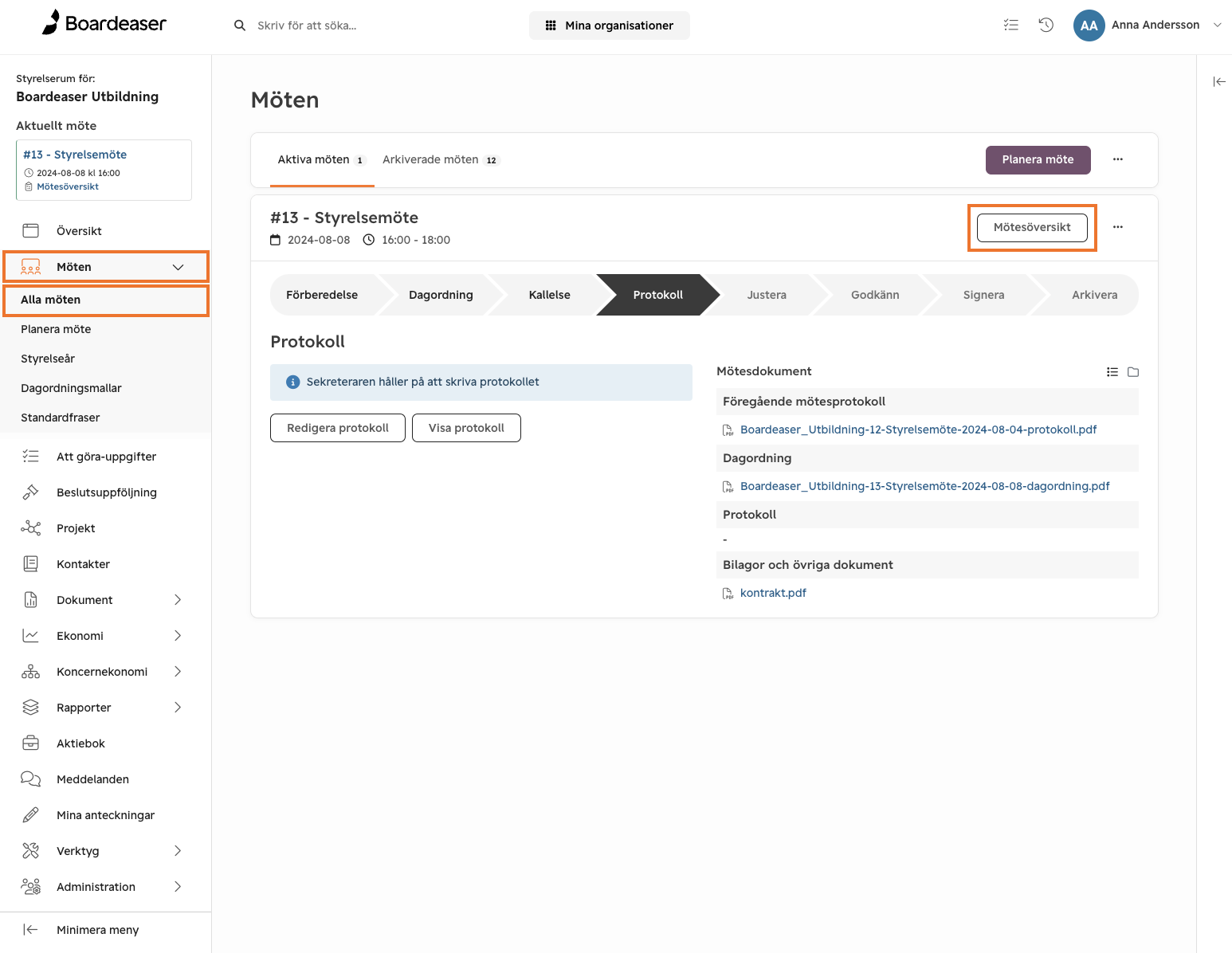
Task: Select Dagordningsmallar in the sidebar
Action: (x=71, y=388)
